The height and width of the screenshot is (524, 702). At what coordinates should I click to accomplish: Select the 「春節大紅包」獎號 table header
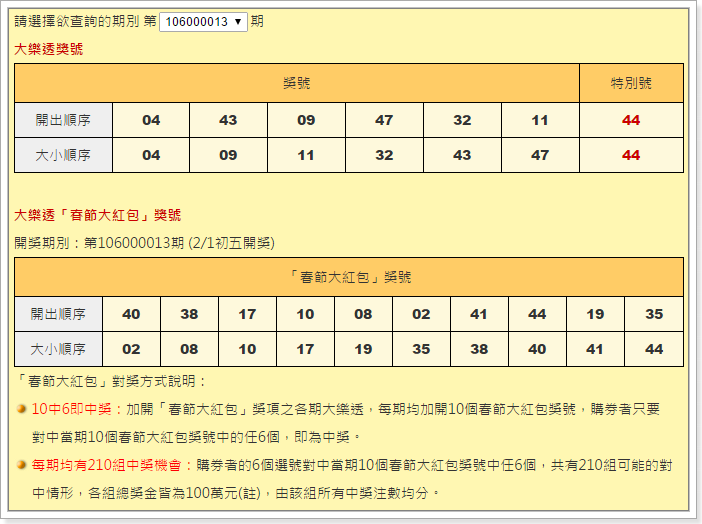click(x=349, y=277)
